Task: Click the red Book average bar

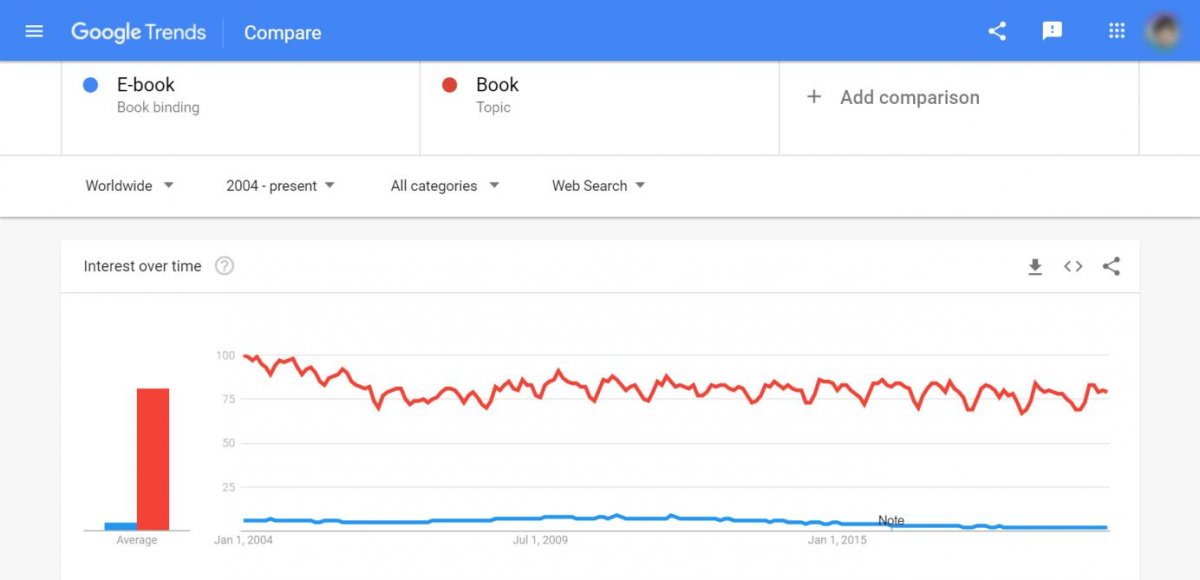Action: (153, 459)
